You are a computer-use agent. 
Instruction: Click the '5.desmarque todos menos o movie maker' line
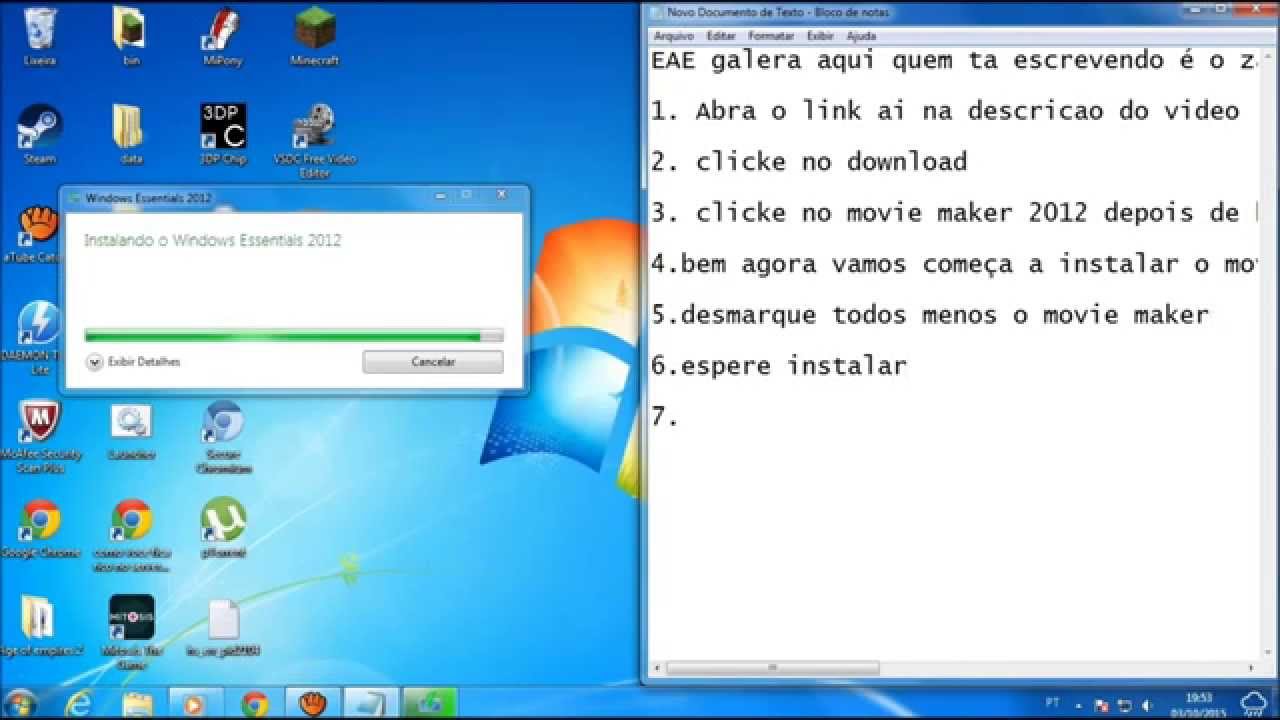pyautogui.click(x=930, y=315)
